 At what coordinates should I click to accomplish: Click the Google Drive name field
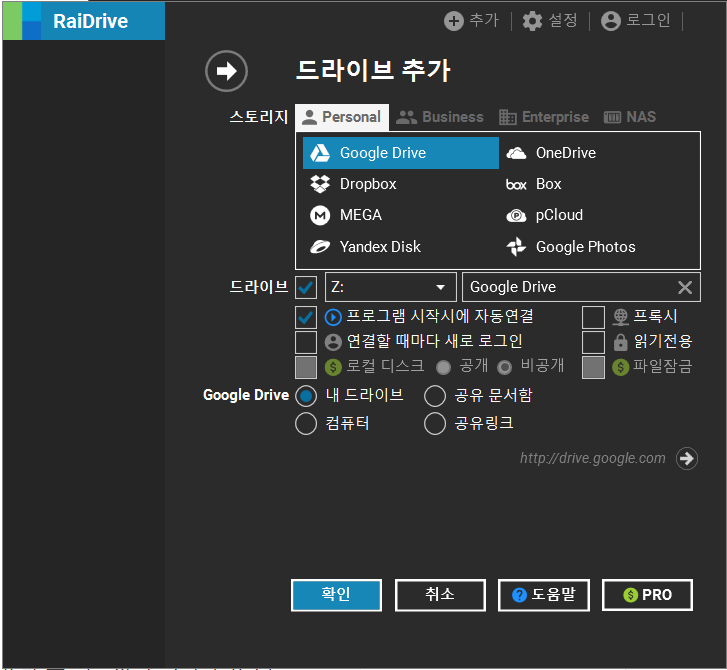[581, 287]
